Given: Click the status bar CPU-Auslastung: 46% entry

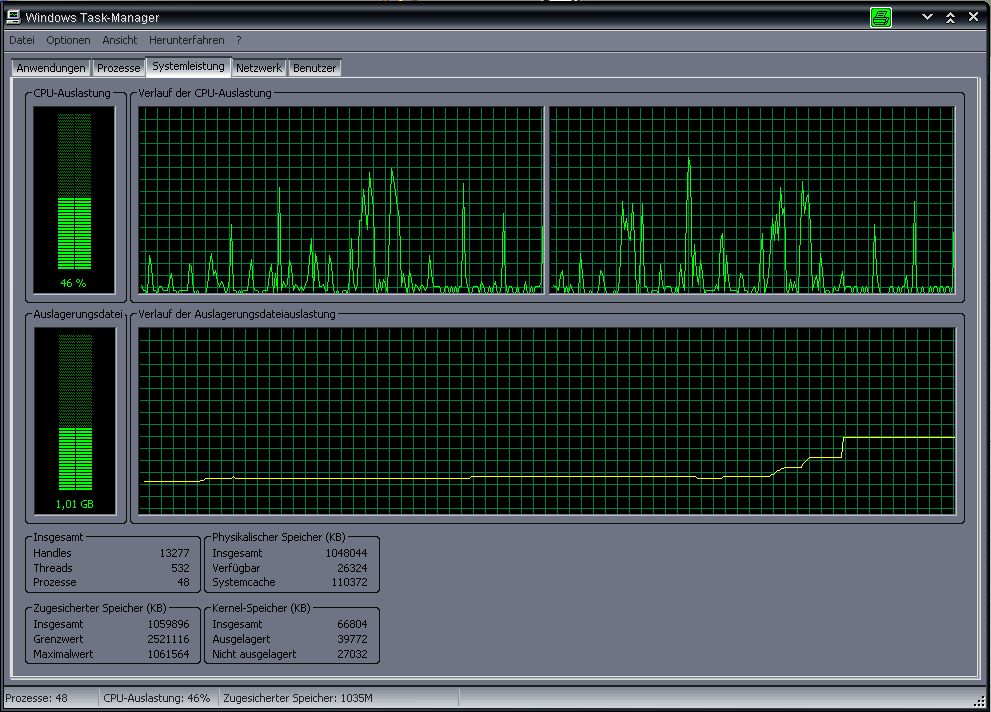Looking at the screenshot, I should [157, 698].
